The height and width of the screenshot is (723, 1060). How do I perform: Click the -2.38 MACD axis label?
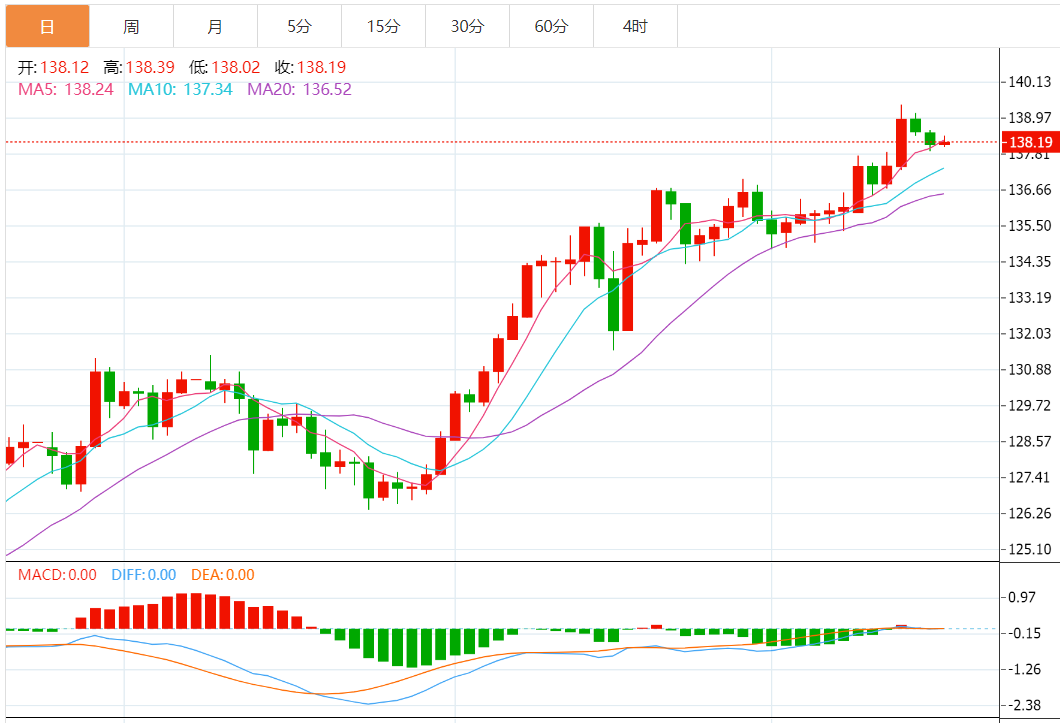[1024, 705]
